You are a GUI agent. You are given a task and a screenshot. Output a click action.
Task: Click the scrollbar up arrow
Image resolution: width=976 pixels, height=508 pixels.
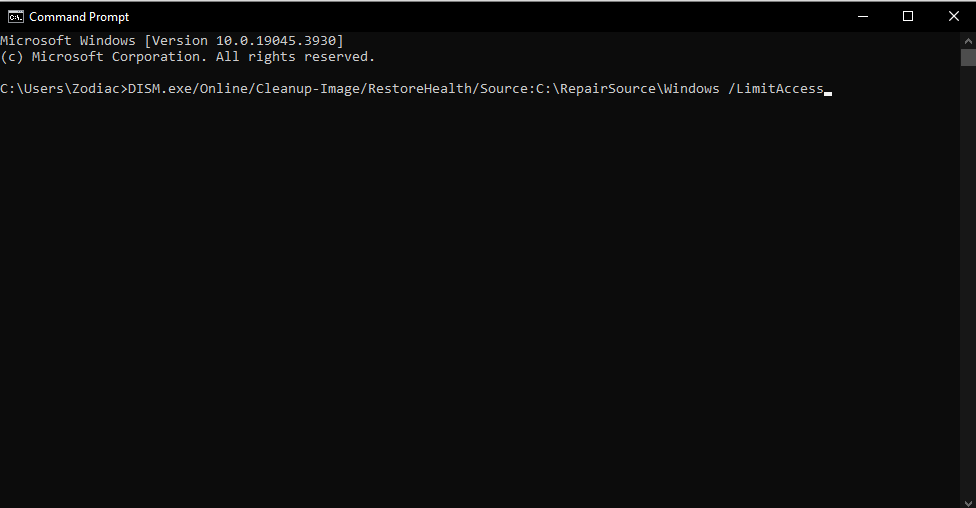point(967,40)
